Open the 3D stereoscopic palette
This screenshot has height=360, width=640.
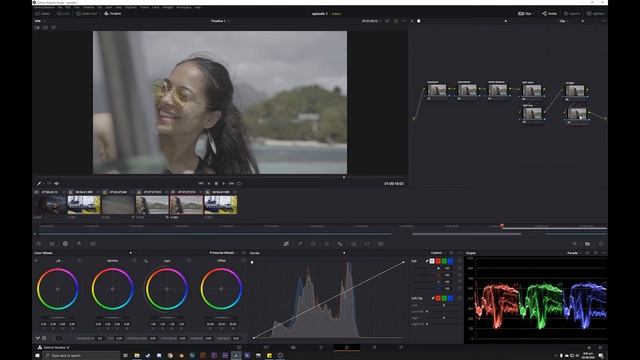pyautogui.click(x=380, y=244)
